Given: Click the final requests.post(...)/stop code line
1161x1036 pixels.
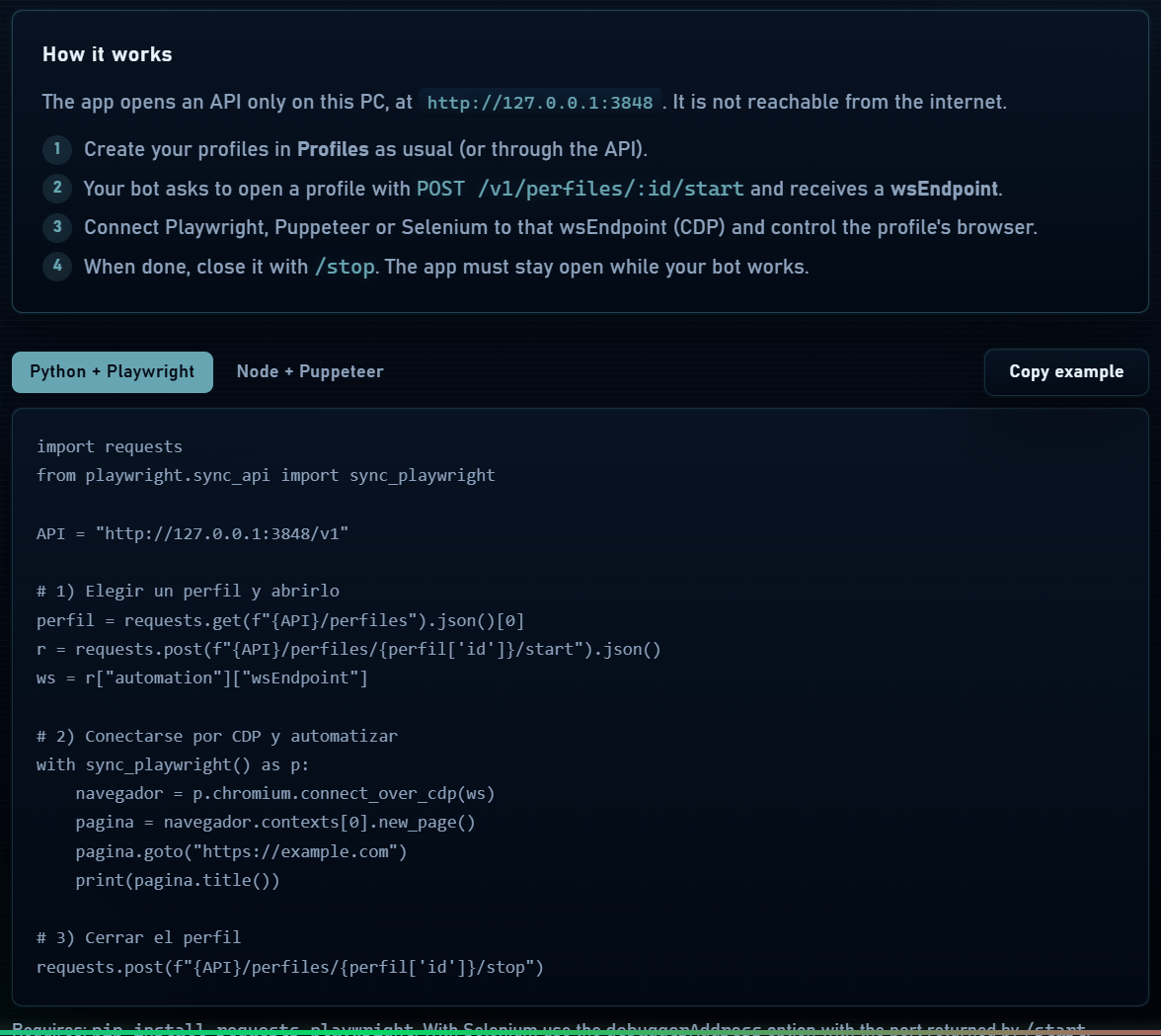Looking at the screenshot, I should pos(290,967).
